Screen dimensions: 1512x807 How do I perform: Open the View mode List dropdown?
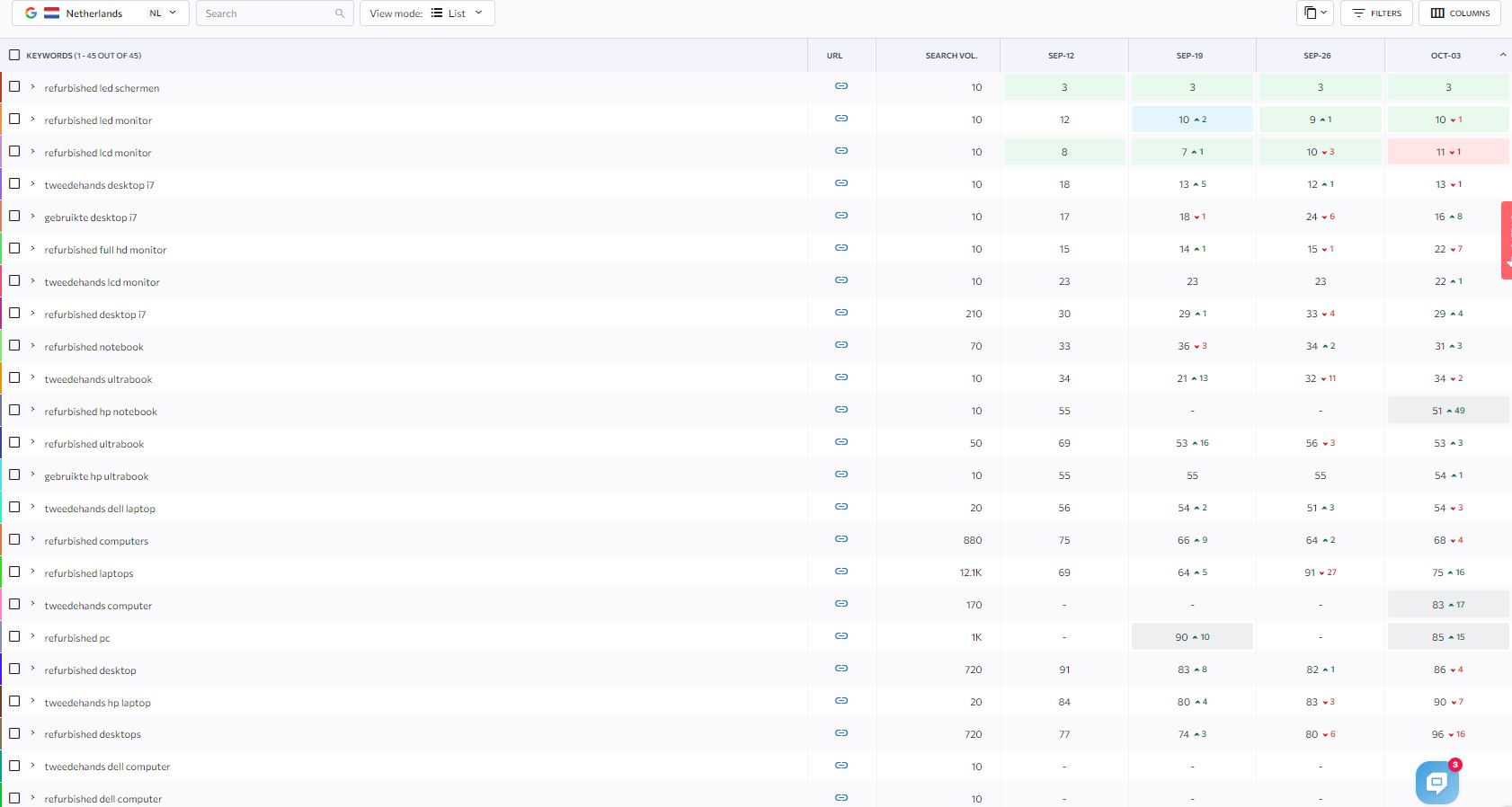click(427, 13)
